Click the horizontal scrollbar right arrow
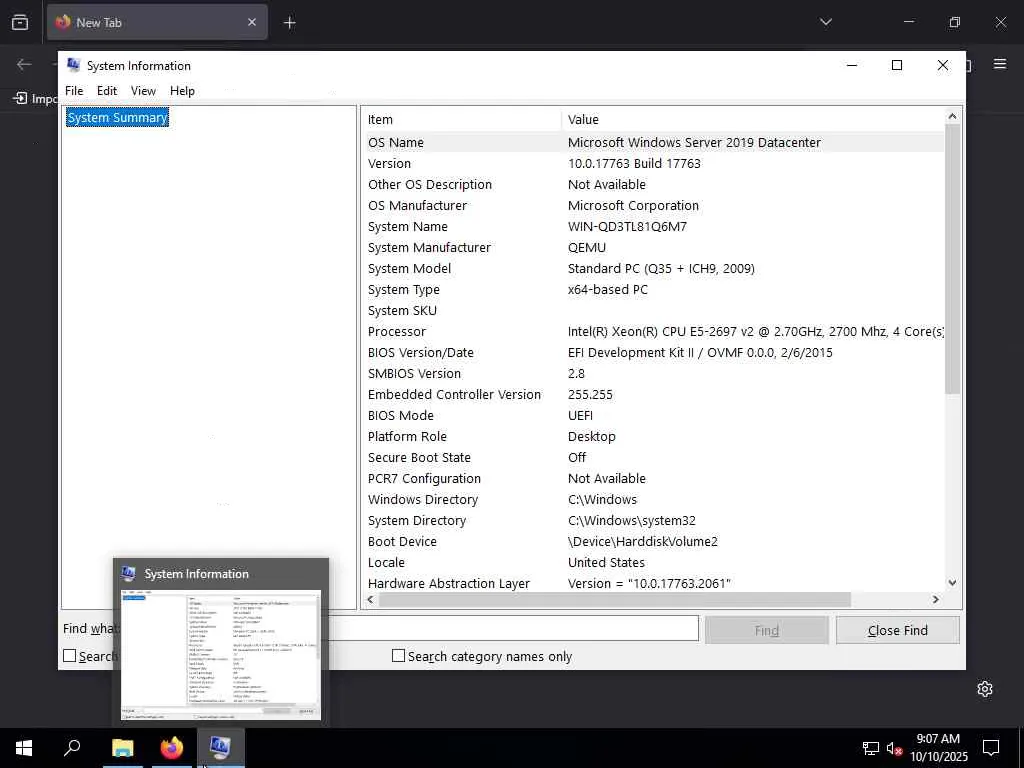This screenshot has height=768, width=1024. 936,599
